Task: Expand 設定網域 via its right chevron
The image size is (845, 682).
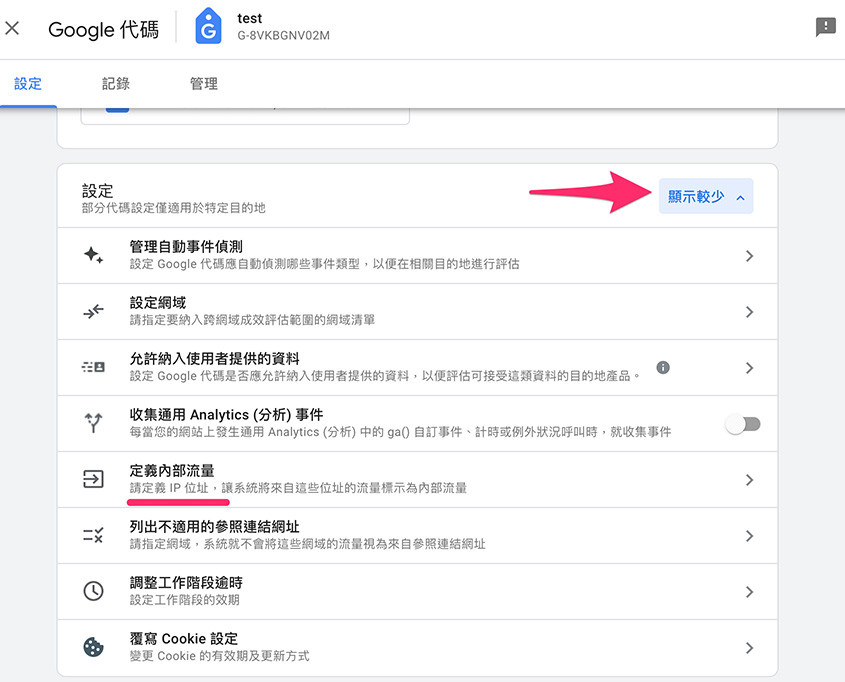Action: (749, 312)
